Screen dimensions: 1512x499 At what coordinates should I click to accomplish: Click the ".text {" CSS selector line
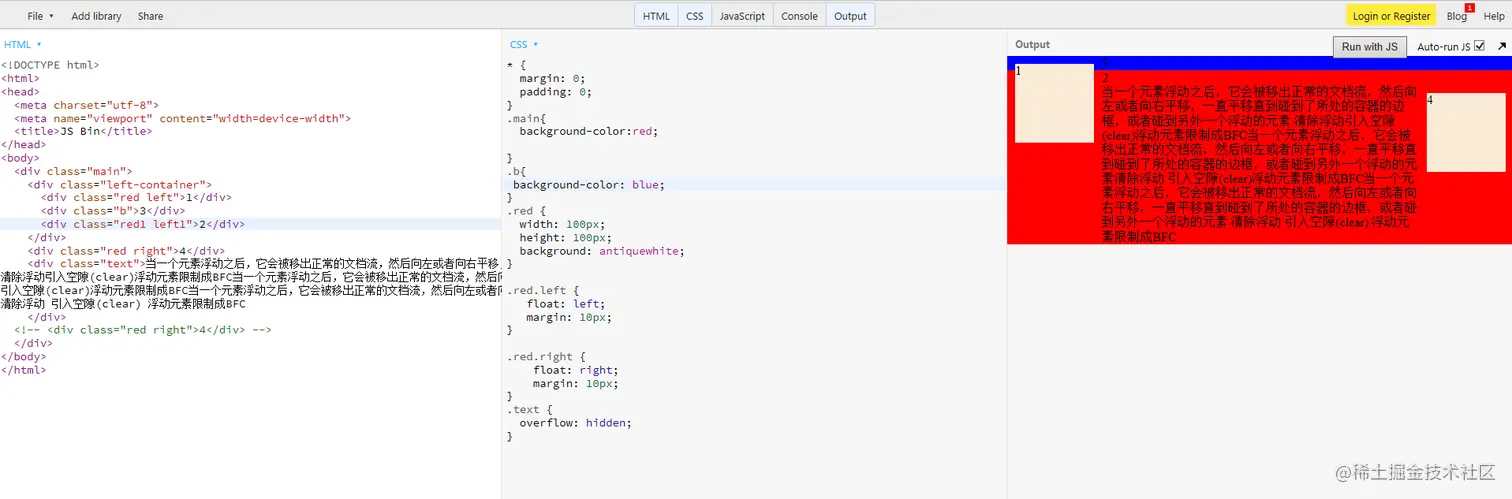pyautogui.click(x=529, y=409)
